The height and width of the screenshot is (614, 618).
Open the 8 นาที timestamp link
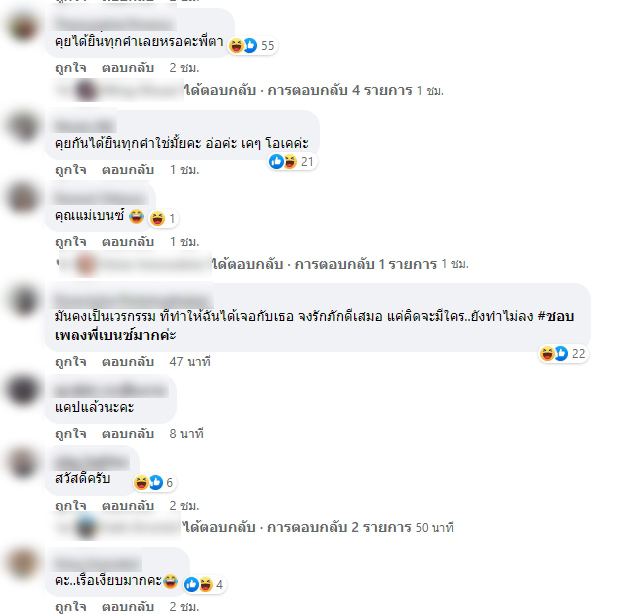[186, 434]
